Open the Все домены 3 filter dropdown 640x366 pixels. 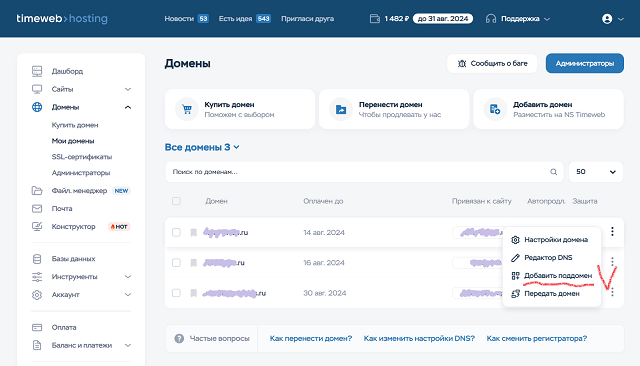click(x=202, y=147)
